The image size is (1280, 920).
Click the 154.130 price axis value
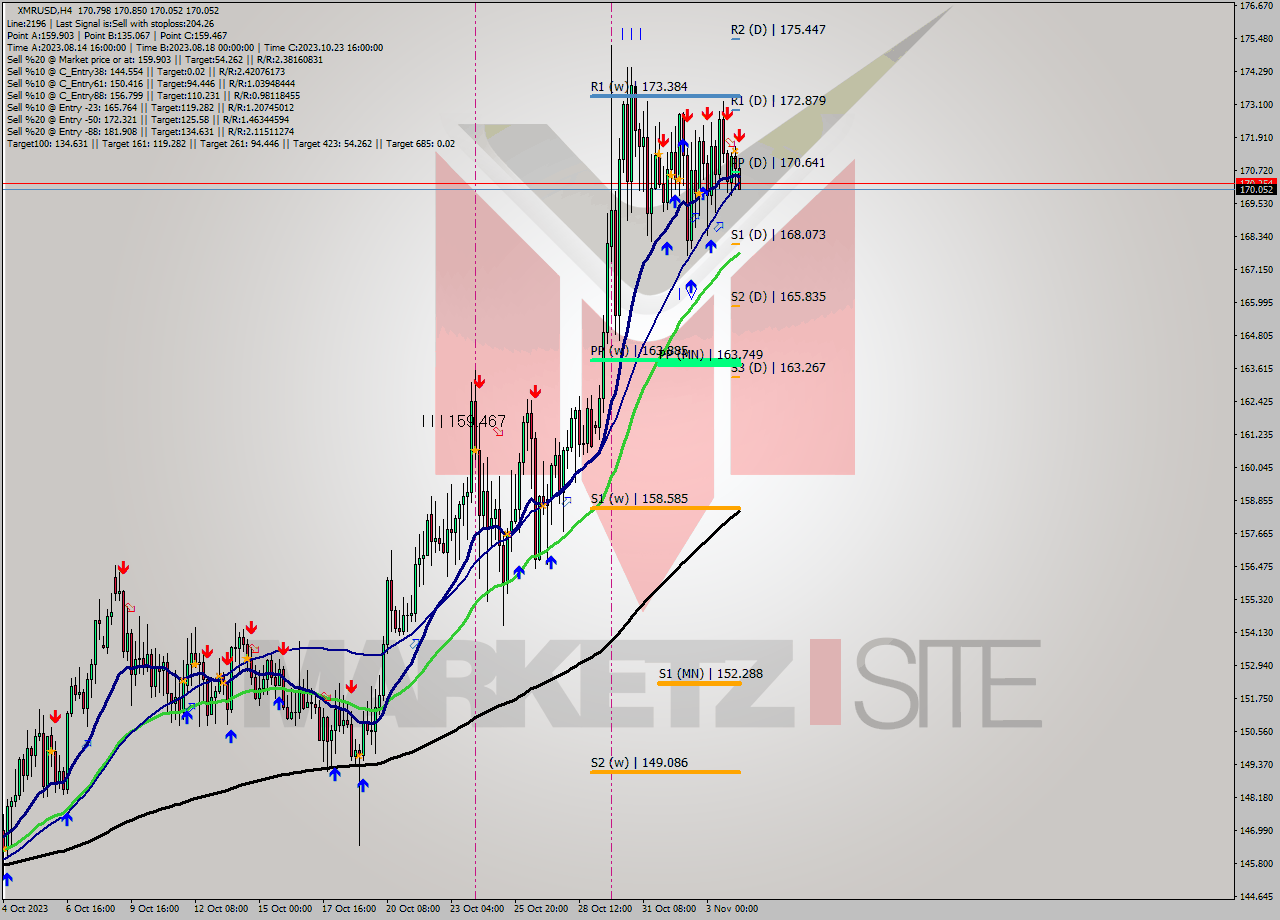coord(1256,633)
